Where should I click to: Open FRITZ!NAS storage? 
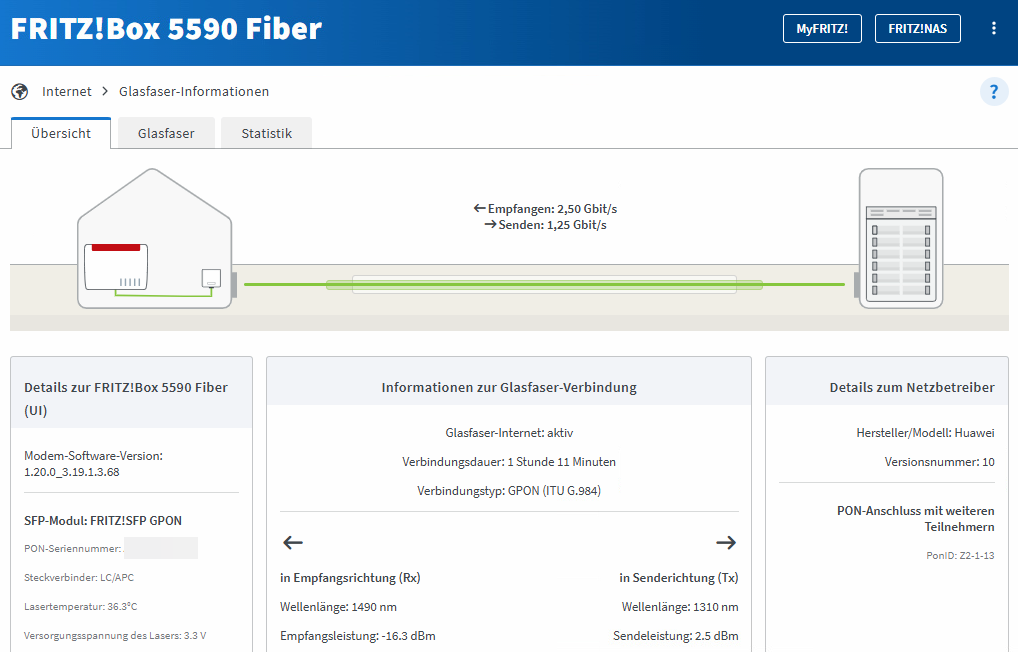(x=917, y=29)
